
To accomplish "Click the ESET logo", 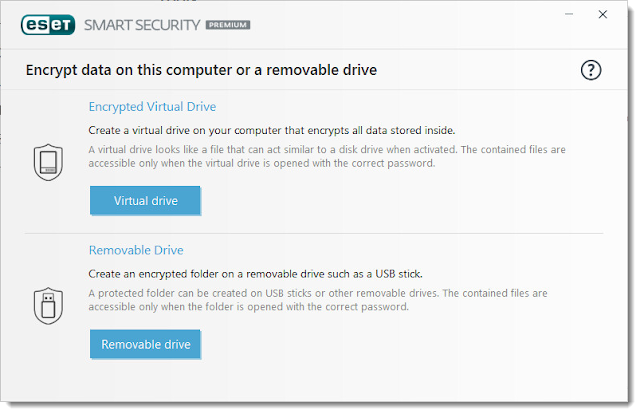I will pos(48,24).
